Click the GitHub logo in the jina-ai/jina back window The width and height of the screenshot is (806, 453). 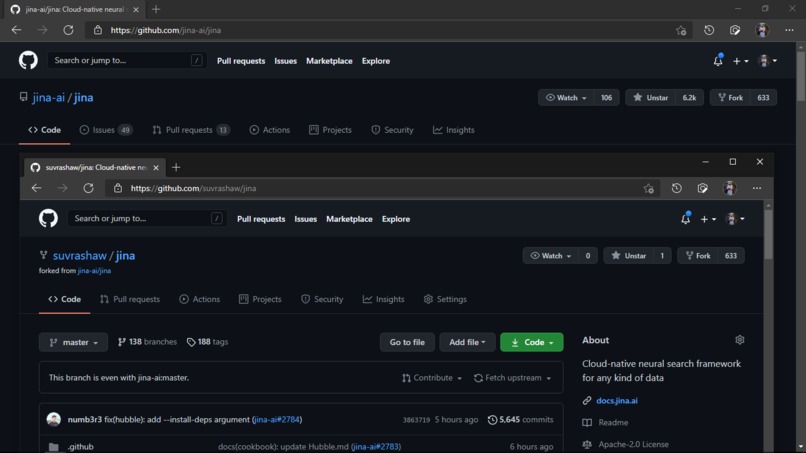(x=28, y=61)
